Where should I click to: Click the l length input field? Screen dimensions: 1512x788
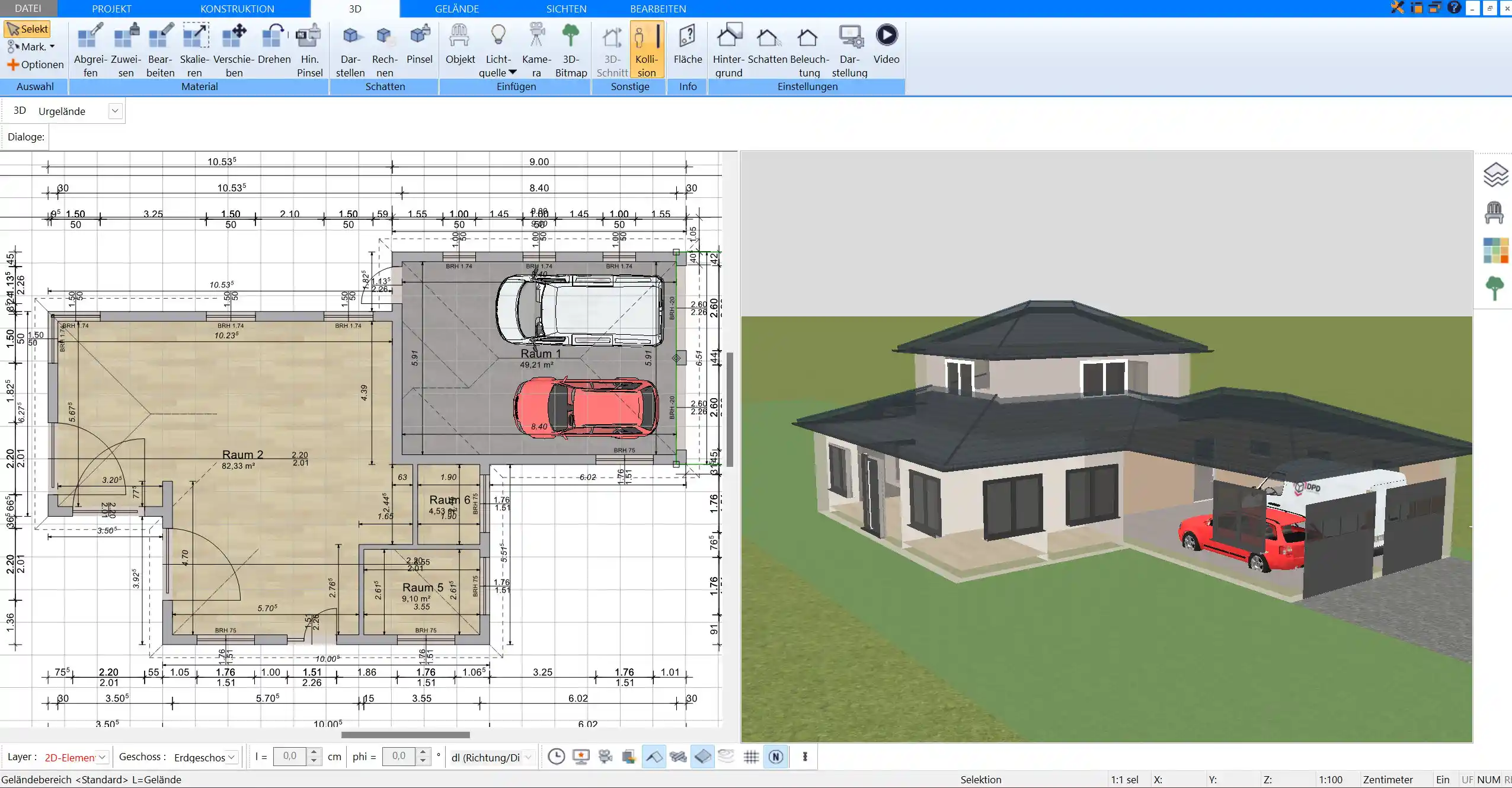click(x=290, y=756)
